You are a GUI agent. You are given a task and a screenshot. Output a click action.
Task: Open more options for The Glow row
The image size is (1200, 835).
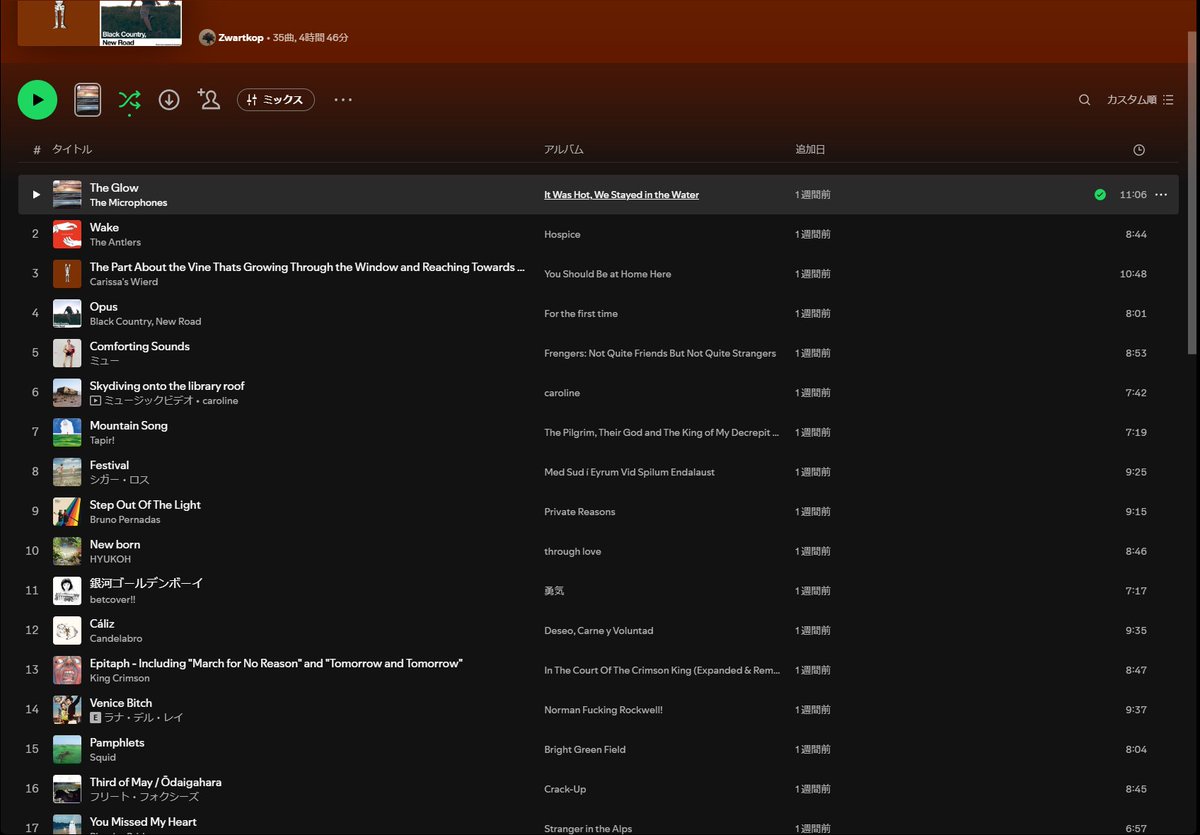[1161, 195]
